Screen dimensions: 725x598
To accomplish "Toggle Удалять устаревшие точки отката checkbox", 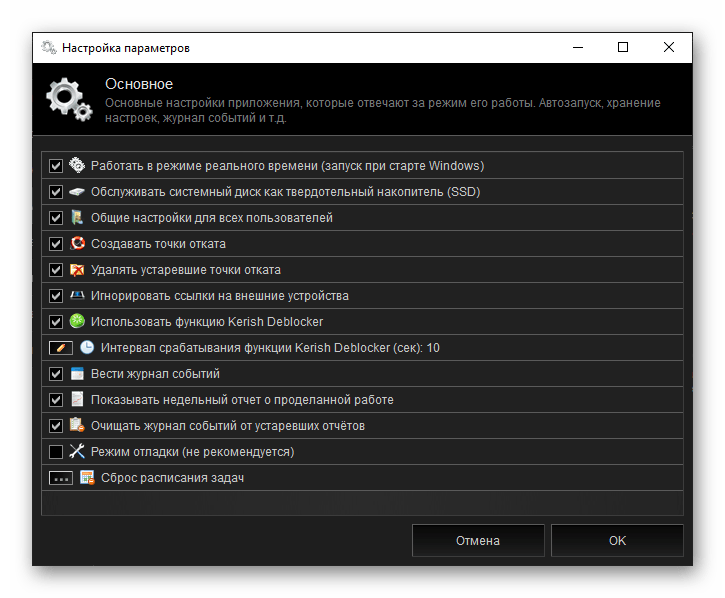I will coord(56,270).
